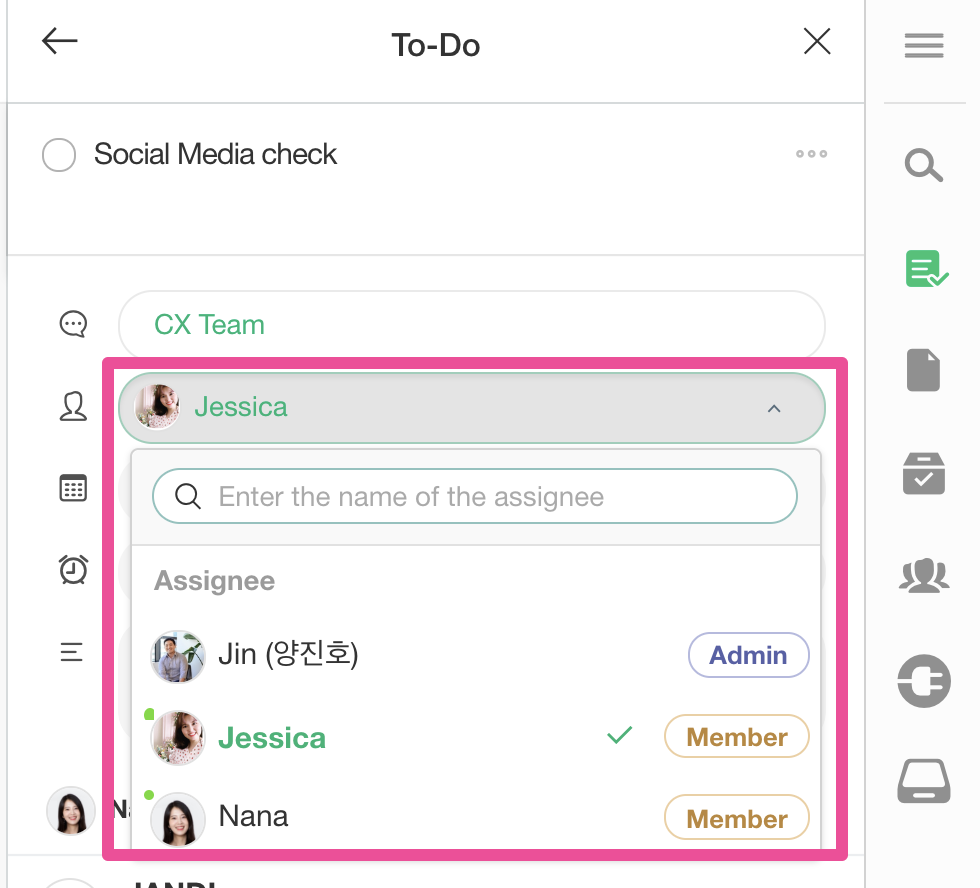Click the description lines icon
The width and height of the screenshot is (980, 888).
tap(71, 652)
